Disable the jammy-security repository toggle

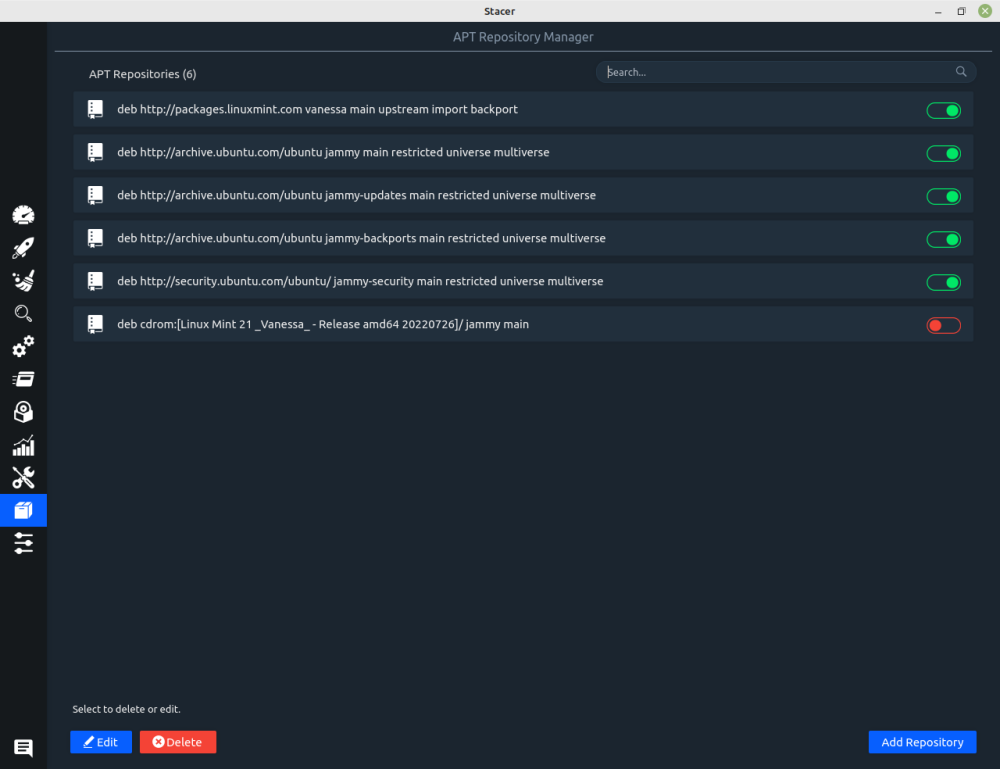coord(943,282)
